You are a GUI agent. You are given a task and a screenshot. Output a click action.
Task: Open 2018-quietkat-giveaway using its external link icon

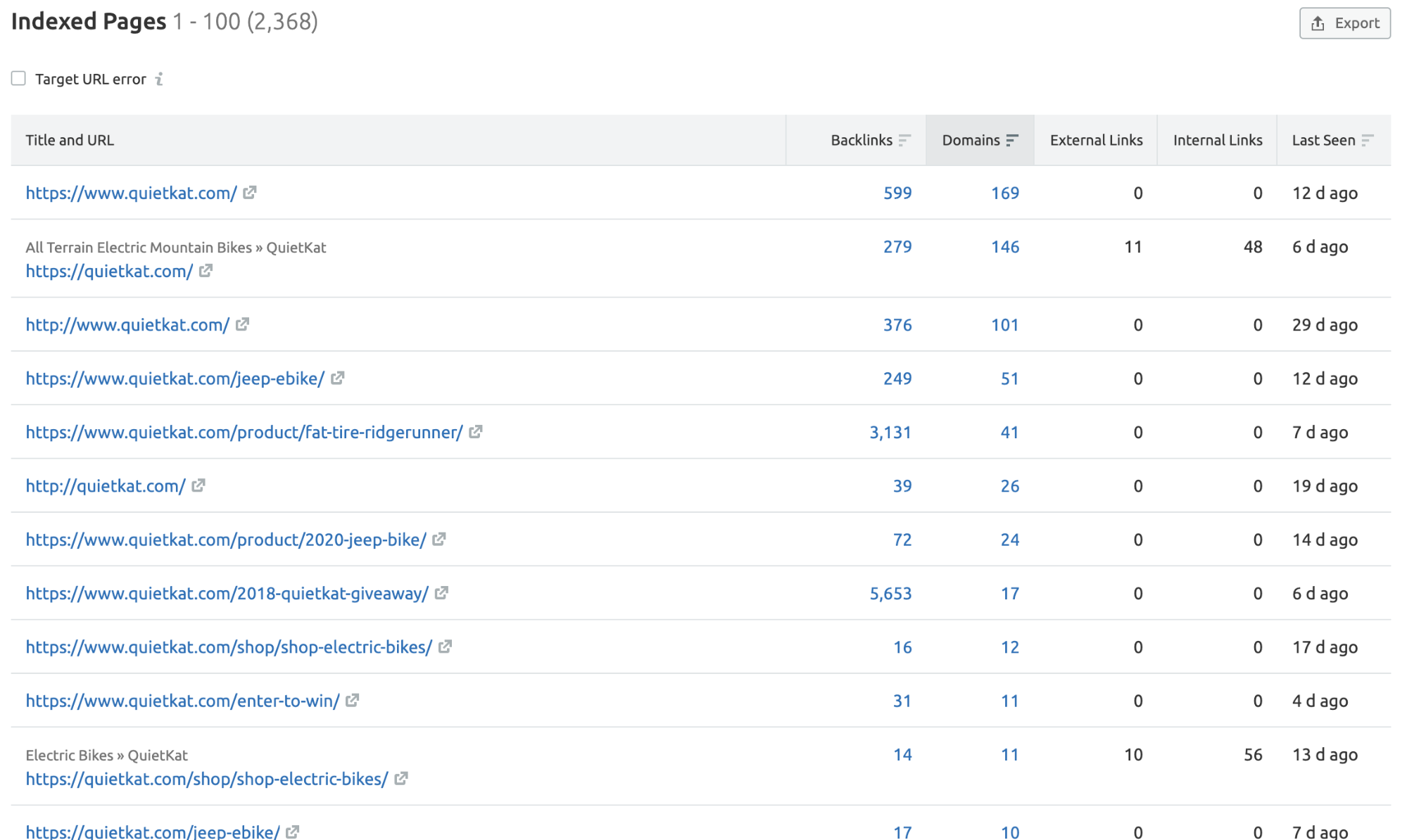point(441,593)
